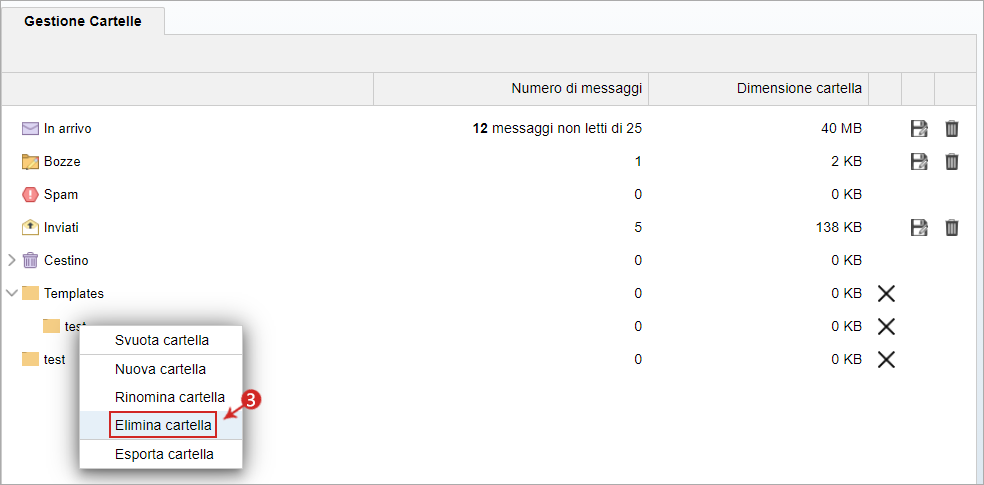Collapse the Templates folder tree
The height and width of the screenshot is (485, 984).
[x=11, y=292]
